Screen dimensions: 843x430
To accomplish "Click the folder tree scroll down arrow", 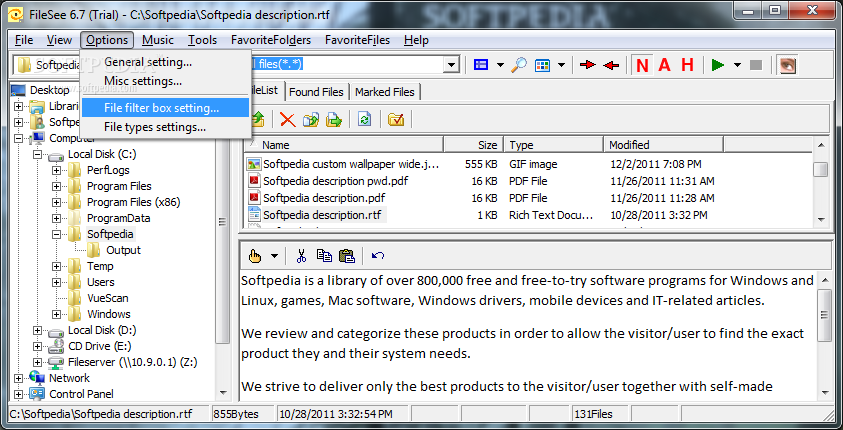I will coord(223,393).
